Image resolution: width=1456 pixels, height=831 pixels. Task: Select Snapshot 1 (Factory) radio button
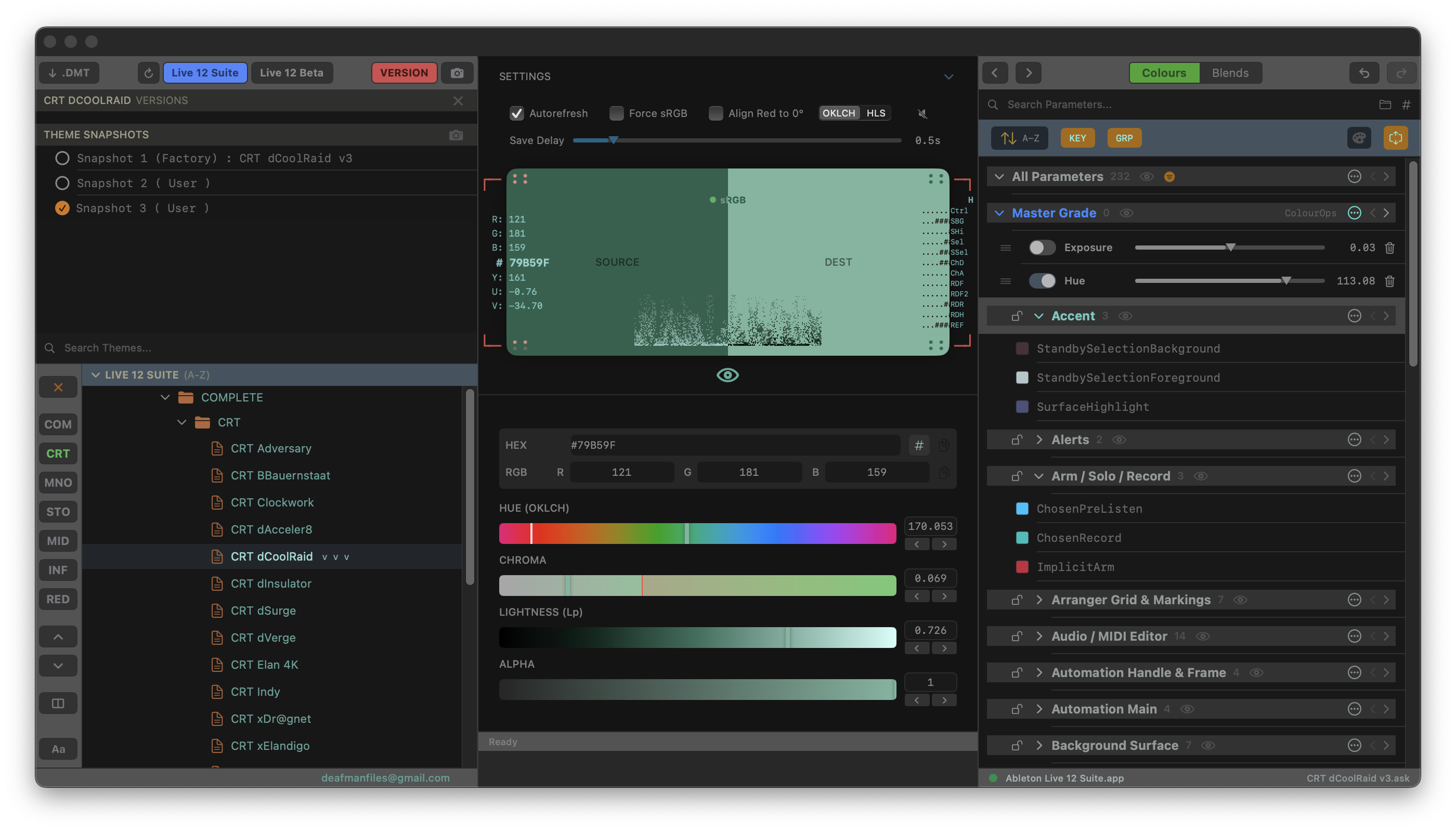[62, 158]
